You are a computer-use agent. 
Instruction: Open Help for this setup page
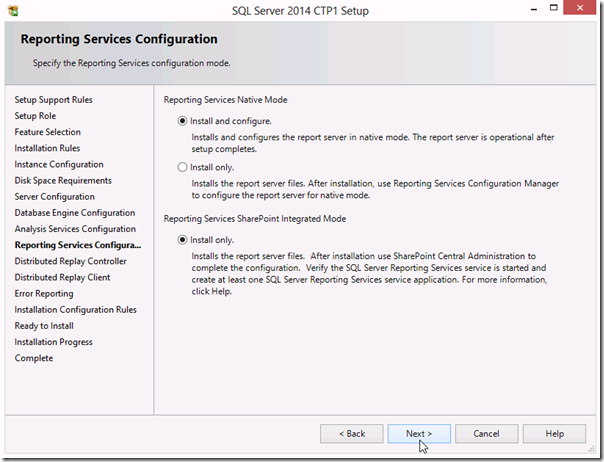click(554, 433)
